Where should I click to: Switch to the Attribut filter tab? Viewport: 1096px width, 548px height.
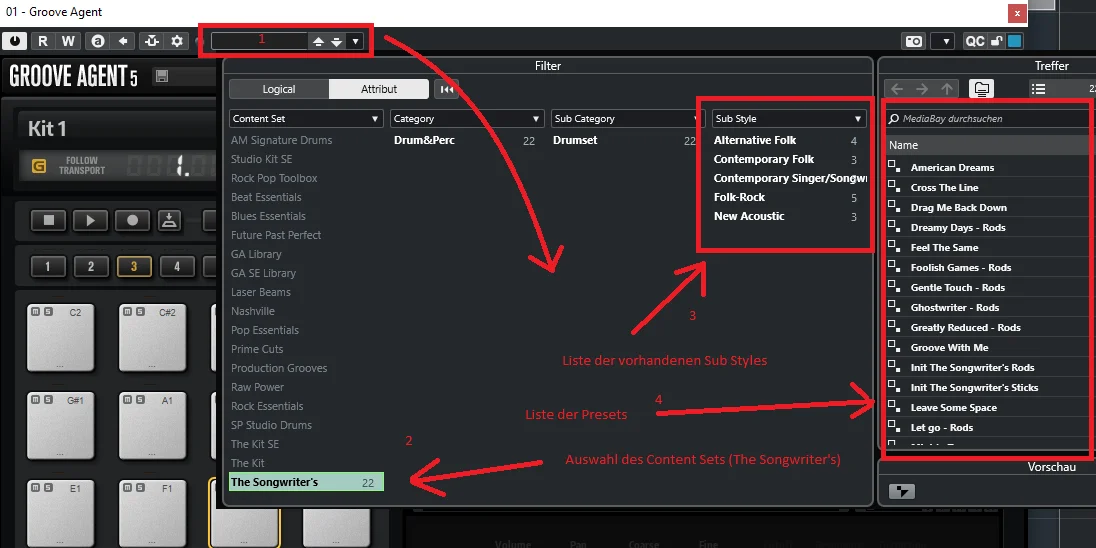tap(379, 89)
